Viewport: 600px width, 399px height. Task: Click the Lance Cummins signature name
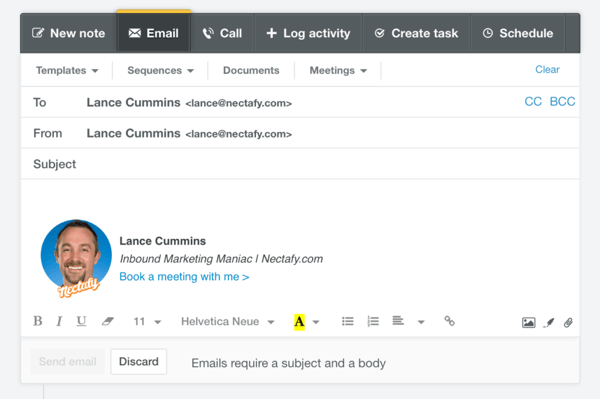click(x=163, y=241)
